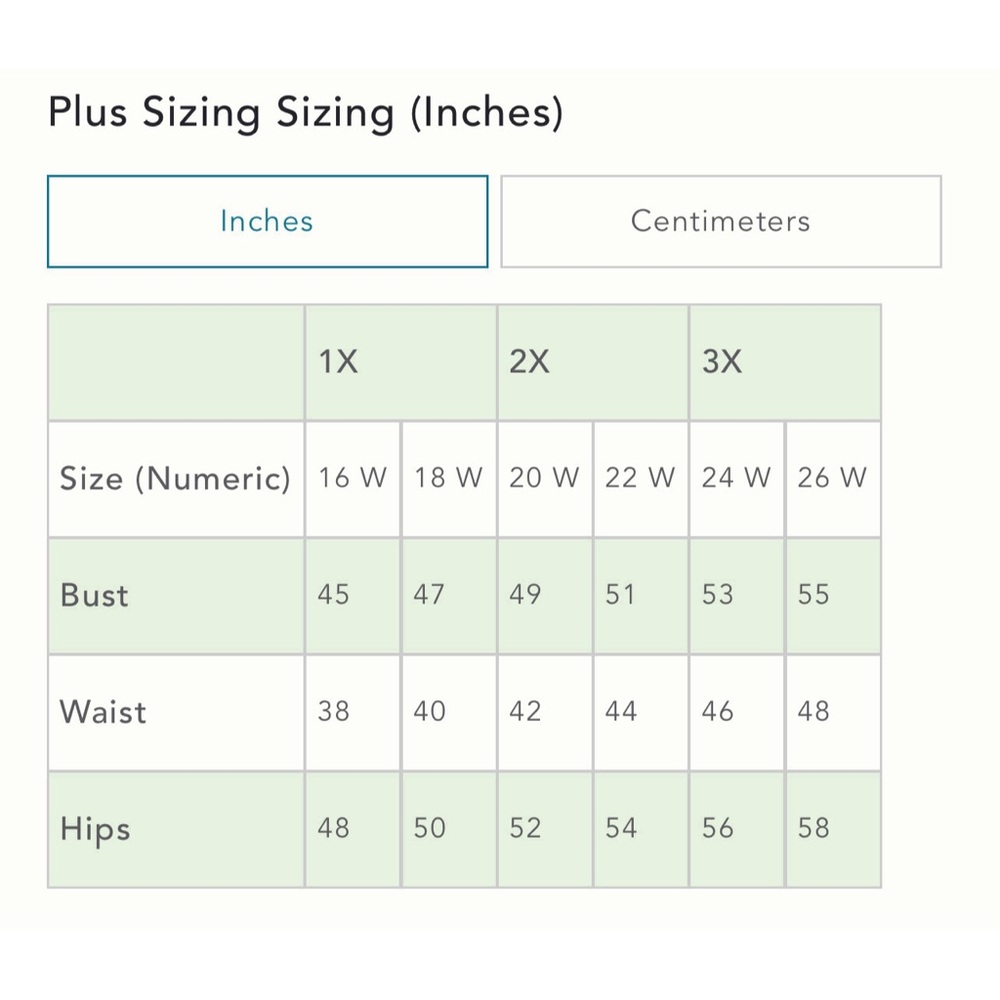
Task: Select the Waist row label
Action: [x=103, y=712]
